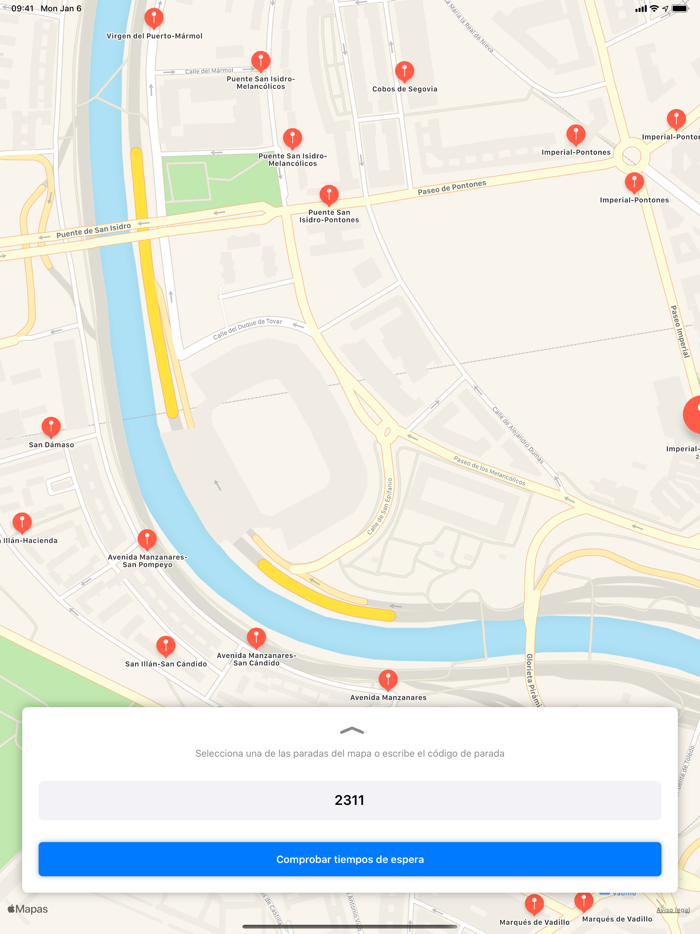Open the Aviso legal link
Screen dimensions: 700x934
pyautogui.click(x=673, y=910)
